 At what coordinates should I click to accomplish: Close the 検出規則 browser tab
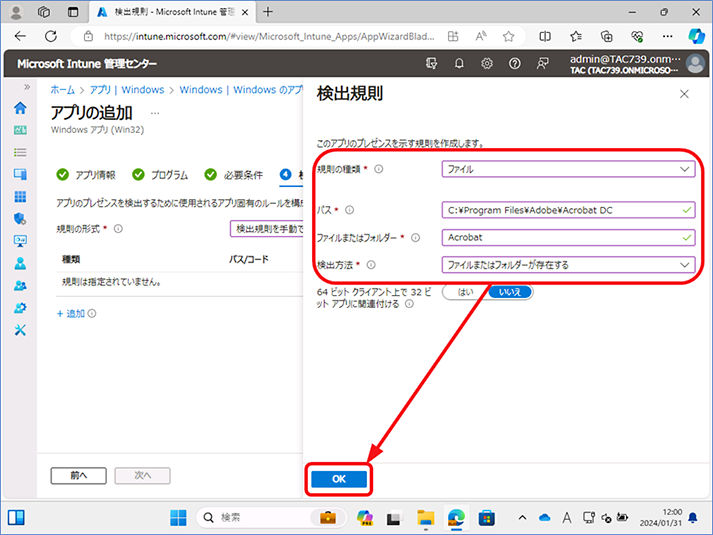245,13
